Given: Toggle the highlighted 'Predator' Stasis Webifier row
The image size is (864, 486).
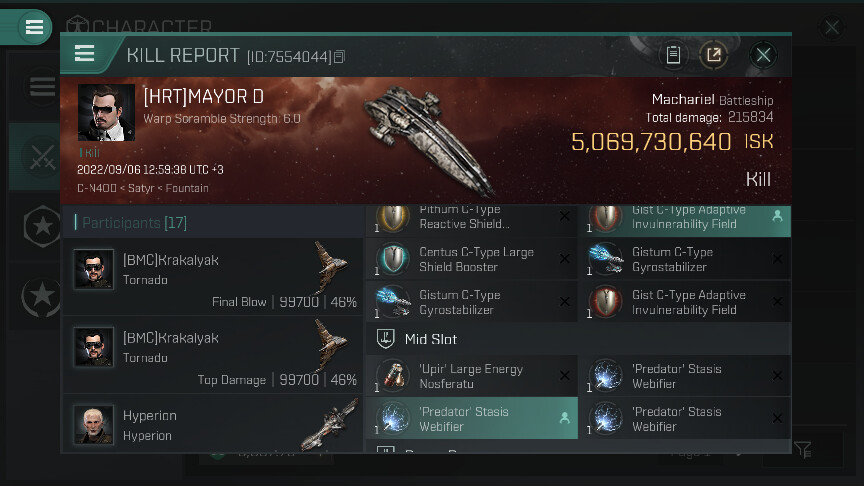Looking at the screenshot, I should [x=472, y=418].
